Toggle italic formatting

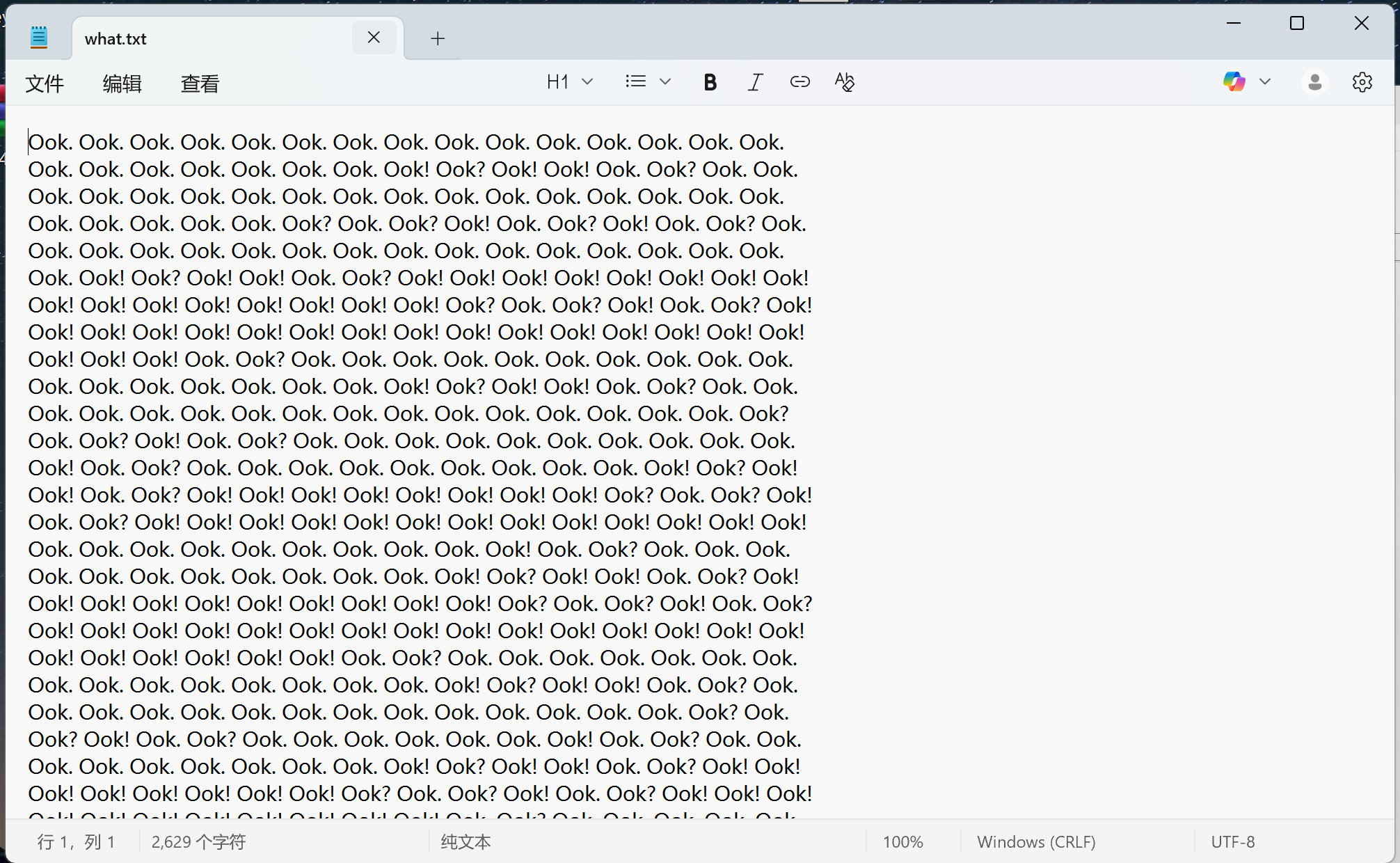click(x=755, y=82)
